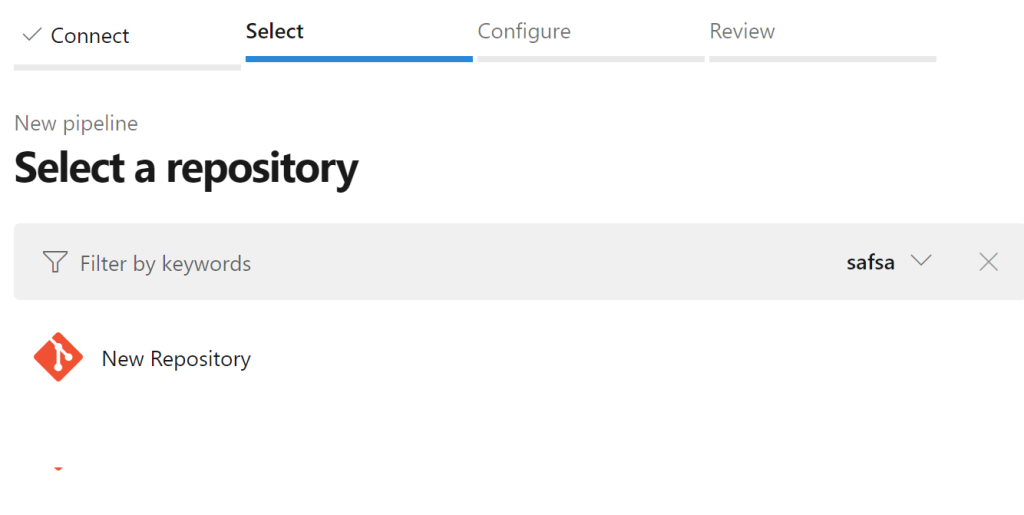The height and width of the screenshot is (515, 1024).
Task: Open the Review step tab
Action: (742, 31)
